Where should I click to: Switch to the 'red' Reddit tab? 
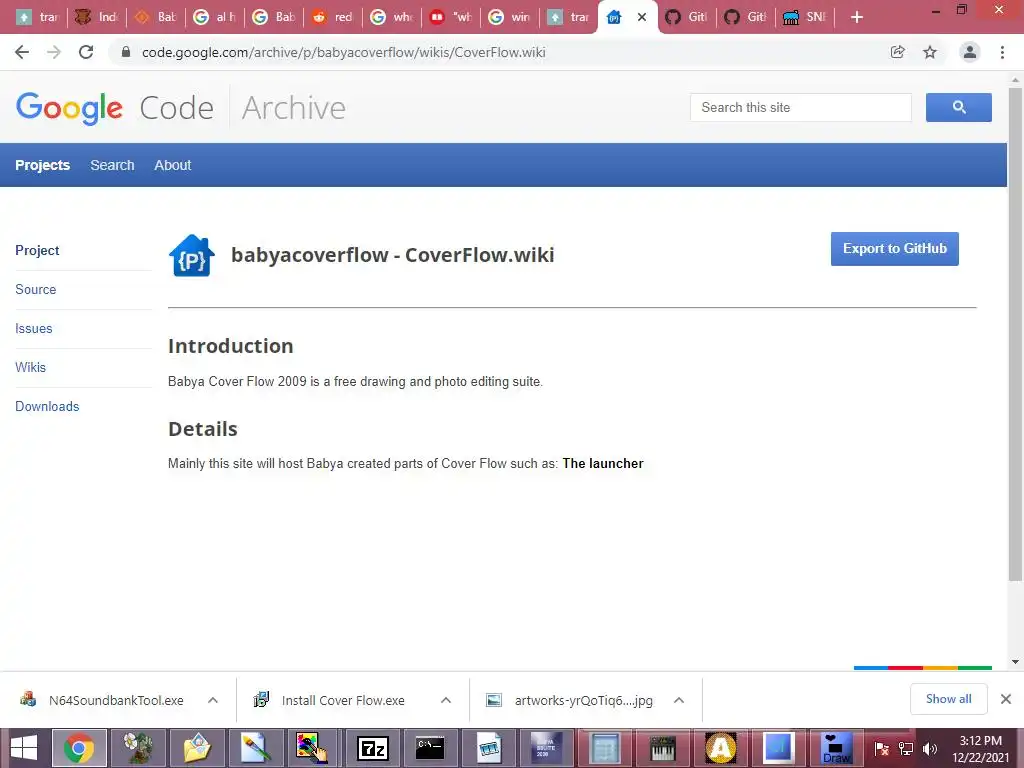(333, 17)
